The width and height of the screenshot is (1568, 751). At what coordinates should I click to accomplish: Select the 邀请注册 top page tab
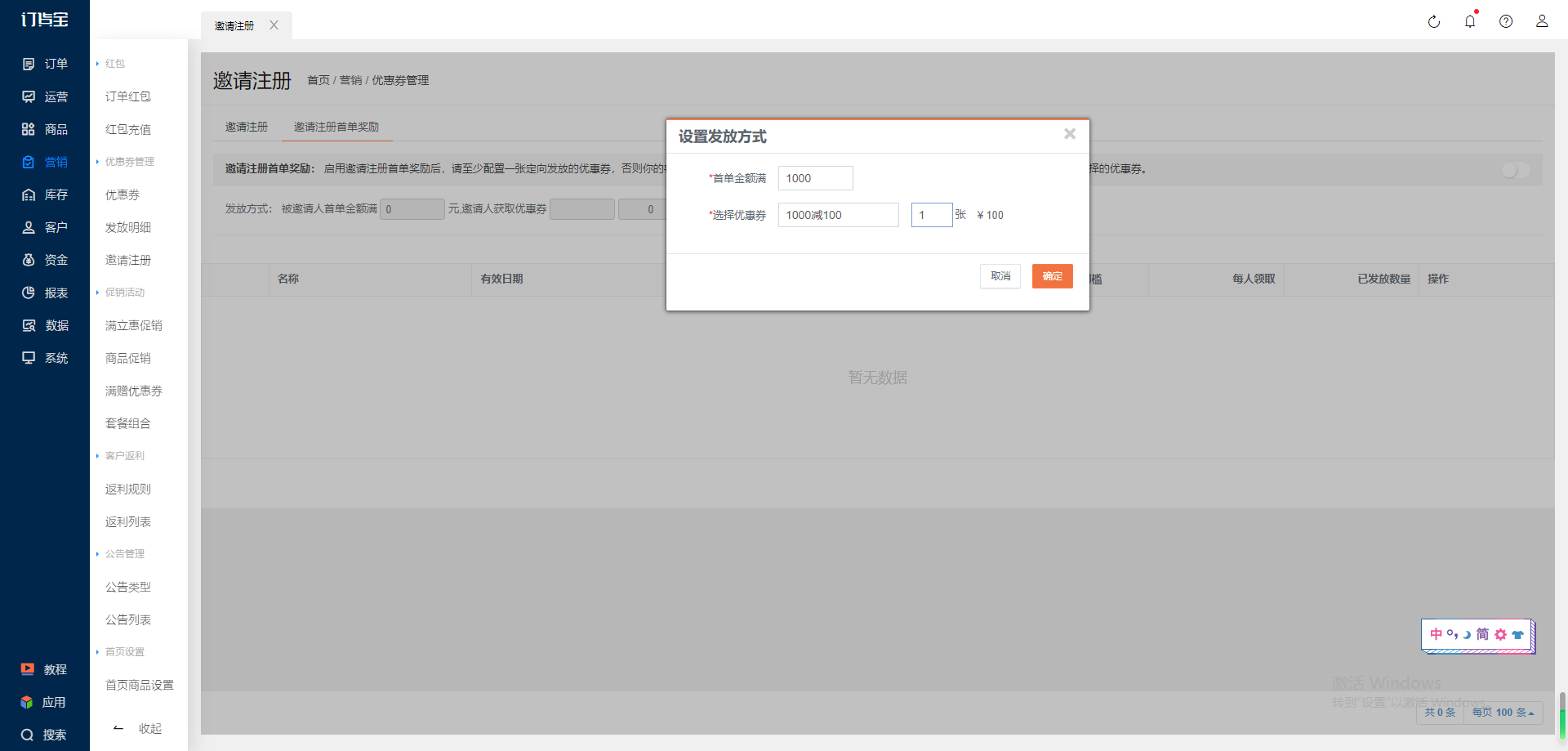pos(234,25)
